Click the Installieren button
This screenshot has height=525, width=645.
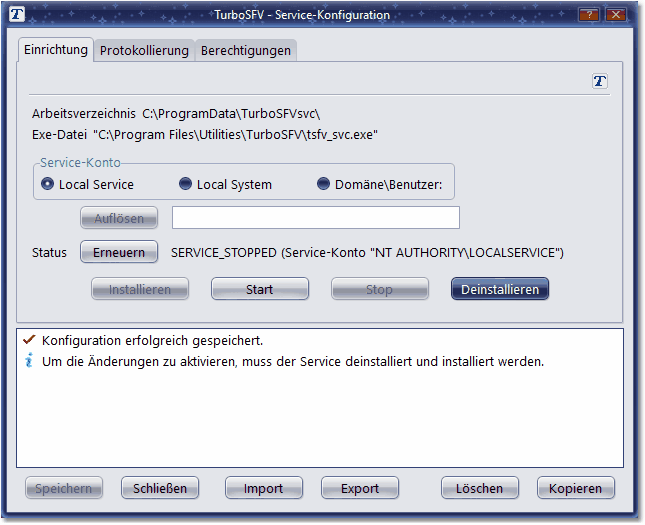[x=140, y=289]
